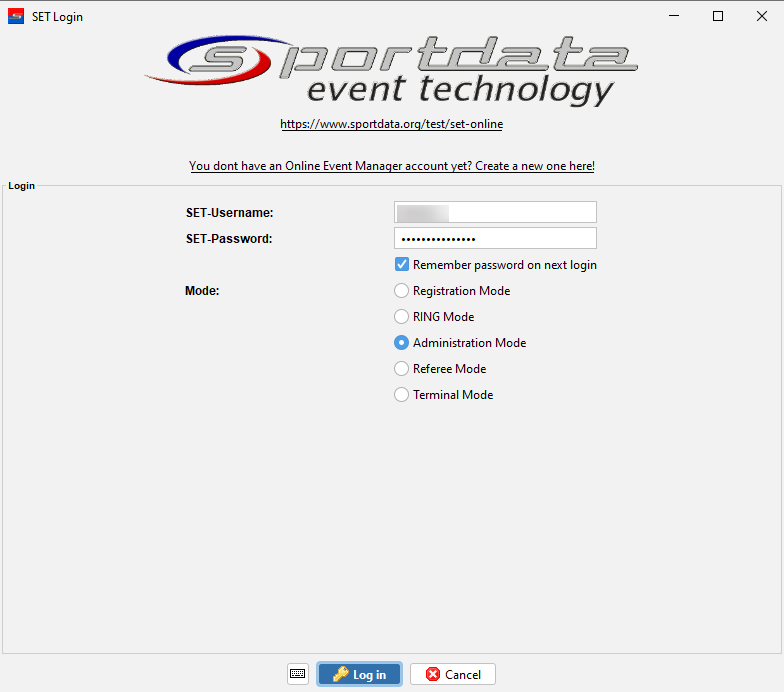Select Administration Mode radio button
The height and width of the screenshot is (692, 784).
pyautogui.click(x=402, y=342)
